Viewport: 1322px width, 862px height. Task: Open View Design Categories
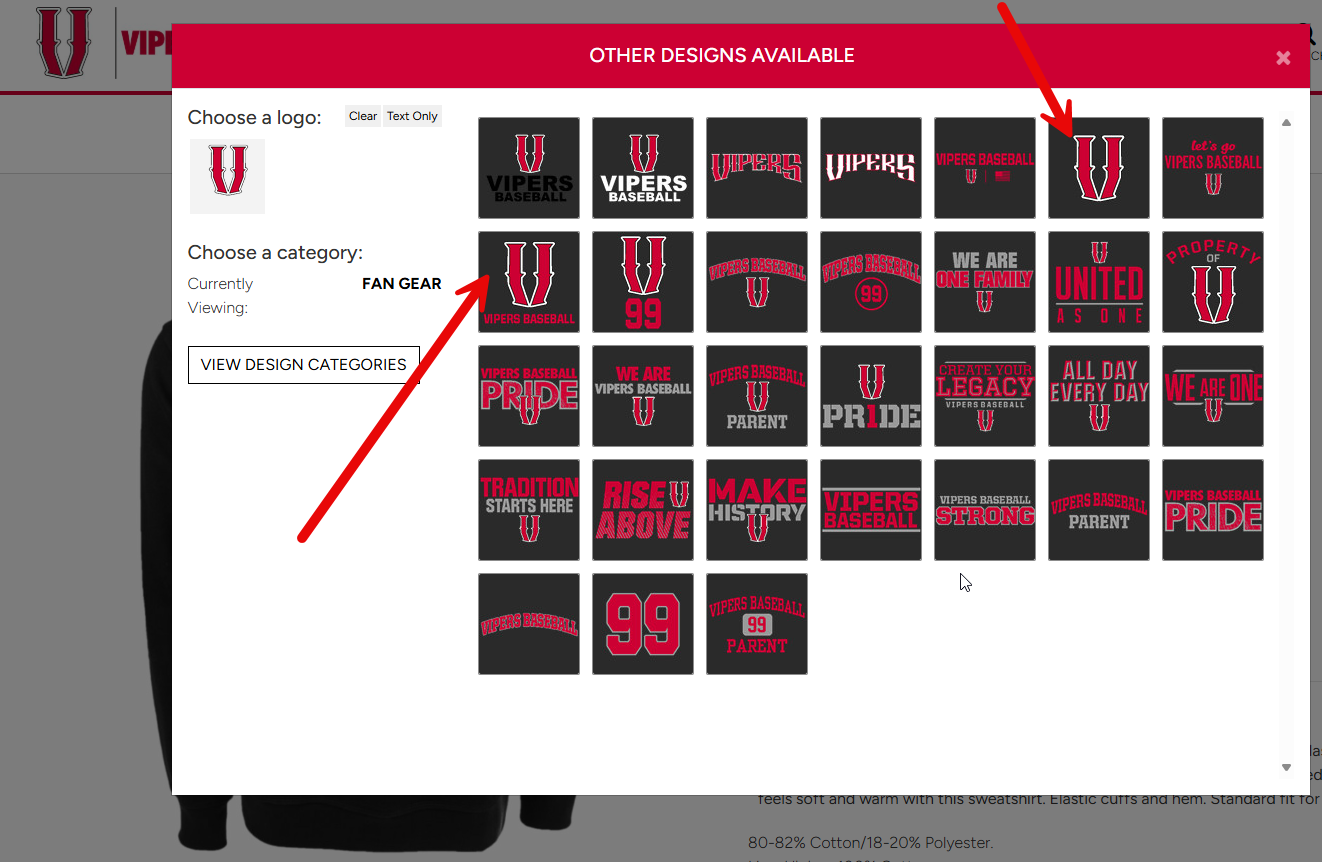(x=304, y=364)
